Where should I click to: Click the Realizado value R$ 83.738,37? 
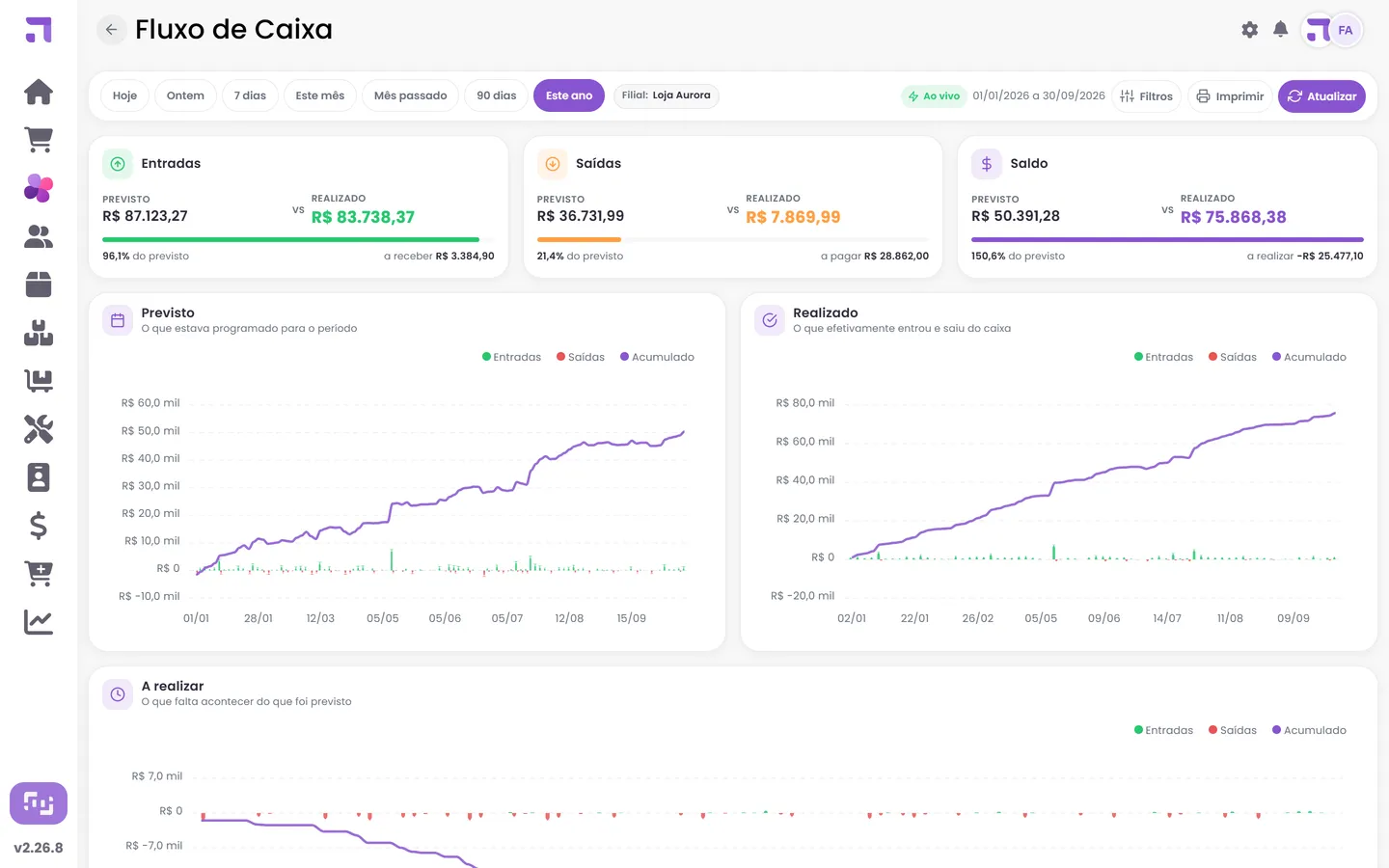click(x=363, y=217)
